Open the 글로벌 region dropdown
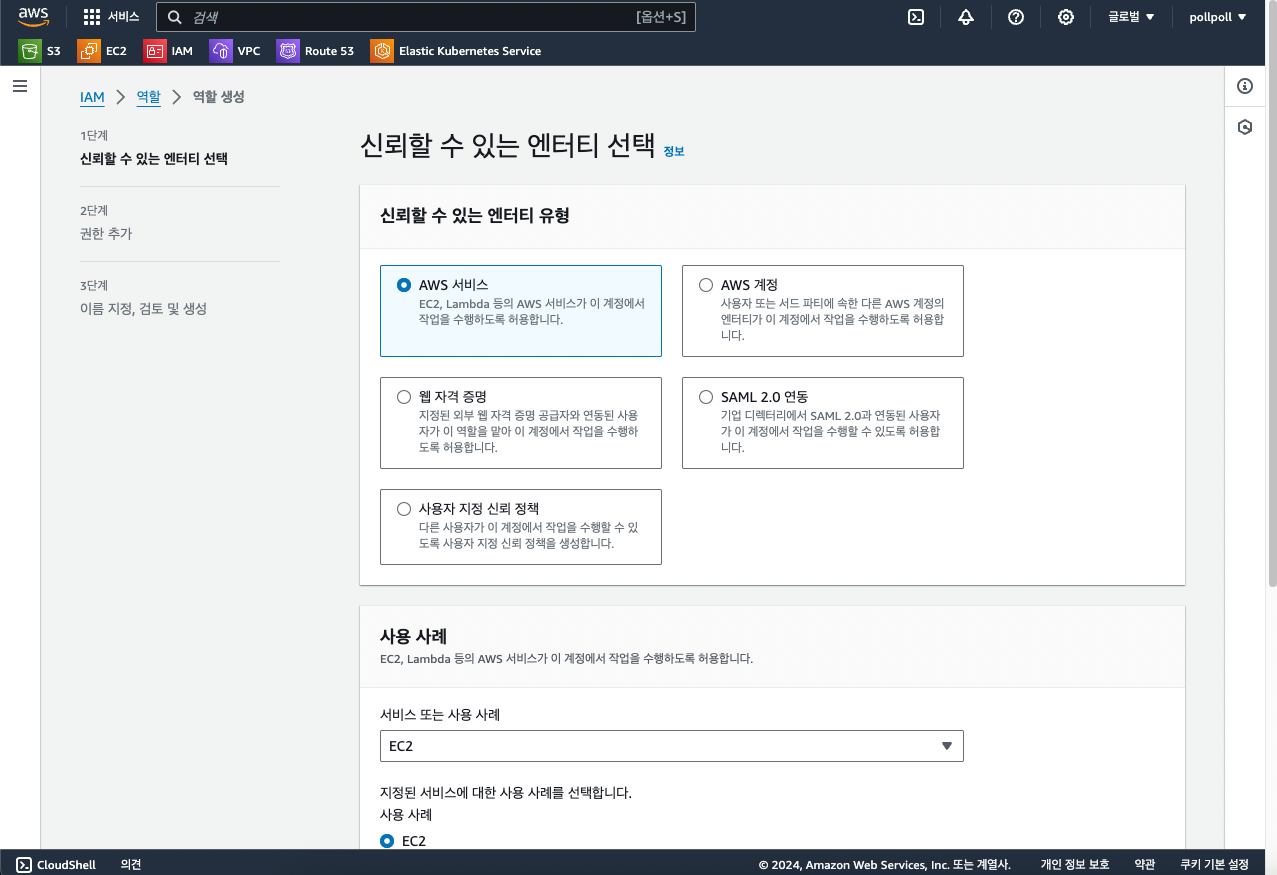 (1131, 17)
